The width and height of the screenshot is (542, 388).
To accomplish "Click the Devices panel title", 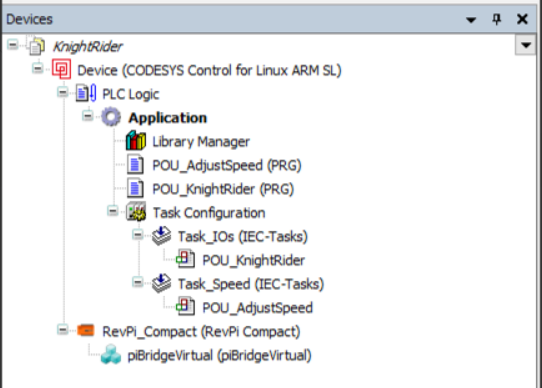I will pos(29,19).
